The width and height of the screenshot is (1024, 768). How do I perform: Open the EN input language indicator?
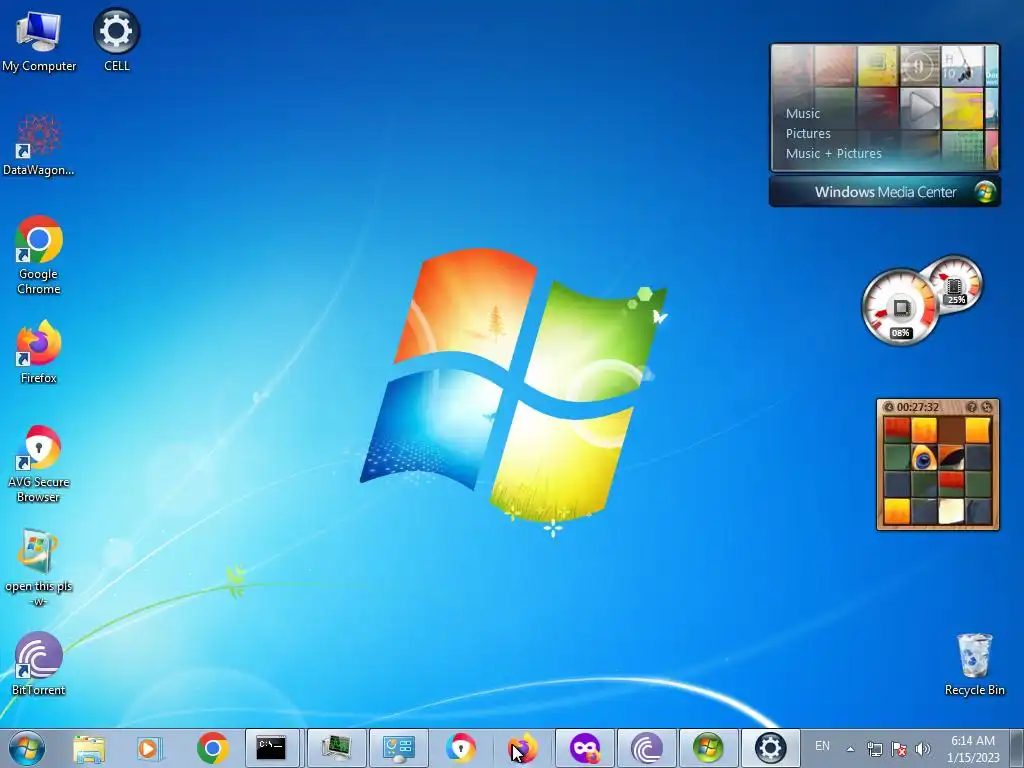(x=822, y=746)
